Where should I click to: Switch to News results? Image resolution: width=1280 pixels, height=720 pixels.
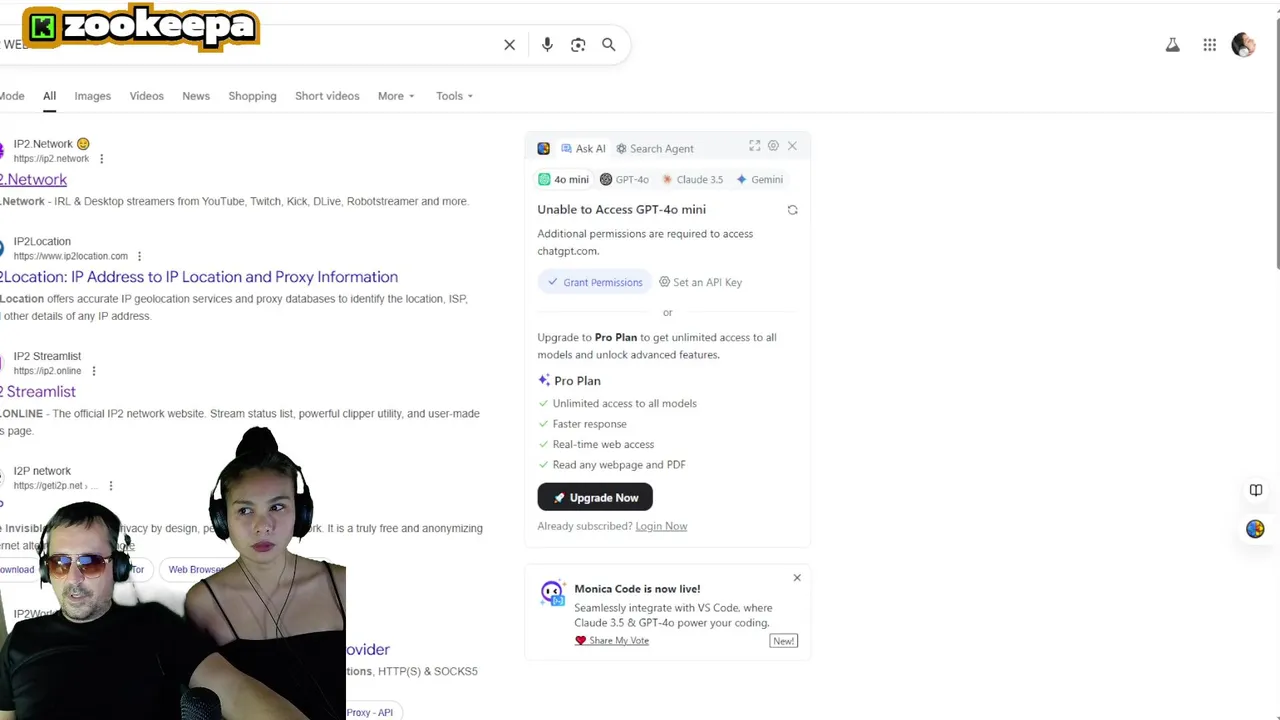pyautogui.click(x=196, y=96)
